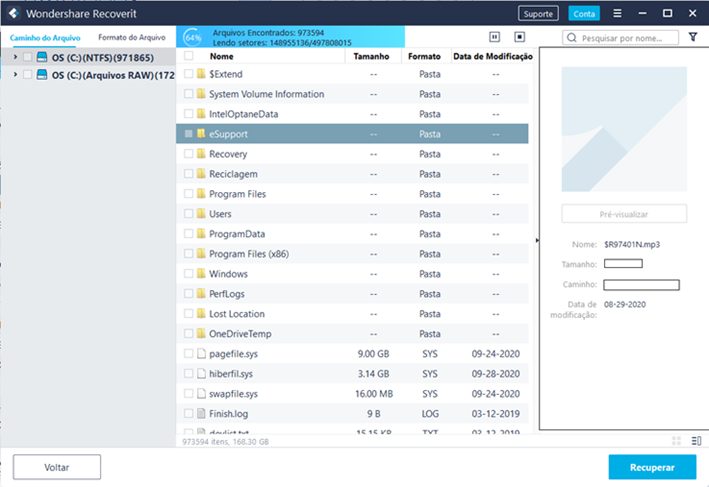Check the OS (C:)(NTFS) tree checkbox
709x487 pixels.
pos(28,57)
